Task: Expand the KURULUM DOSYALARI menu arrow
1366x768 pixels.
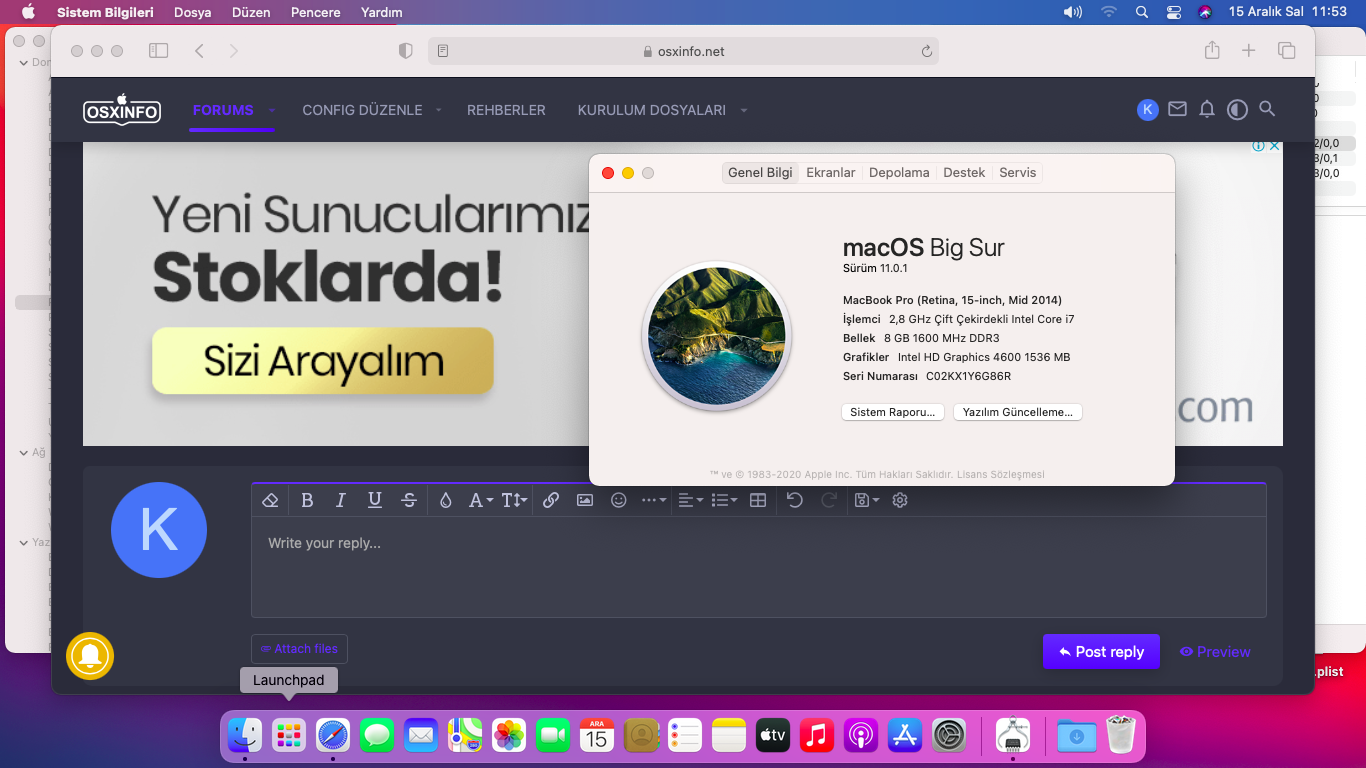Action: point(744,111)
